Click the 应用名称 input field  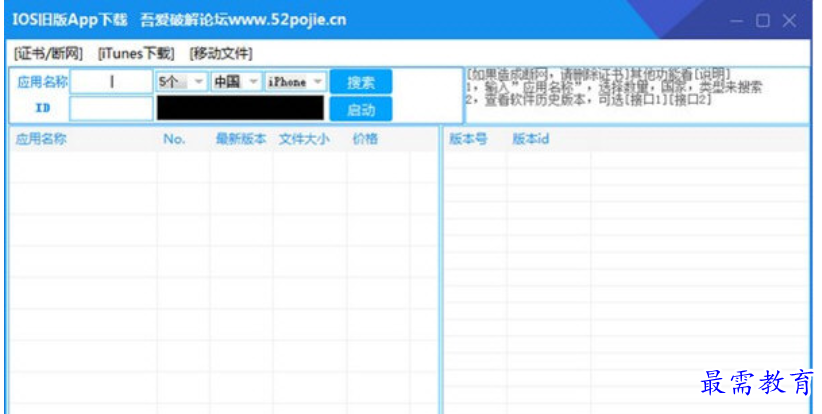111,82
